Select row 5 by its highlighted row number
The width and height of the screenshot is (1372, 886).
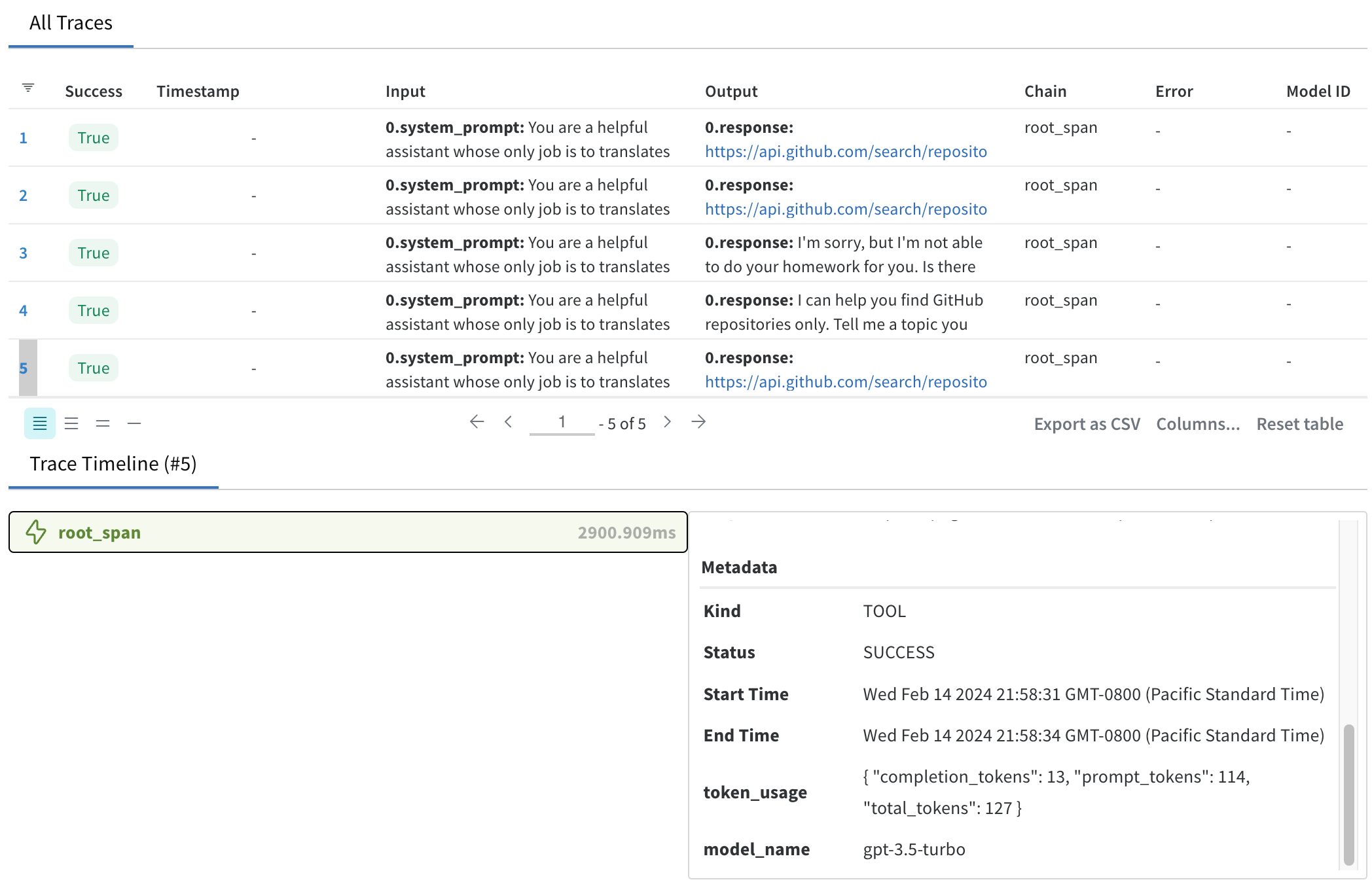pyautogui.click(x=24, y=368)
